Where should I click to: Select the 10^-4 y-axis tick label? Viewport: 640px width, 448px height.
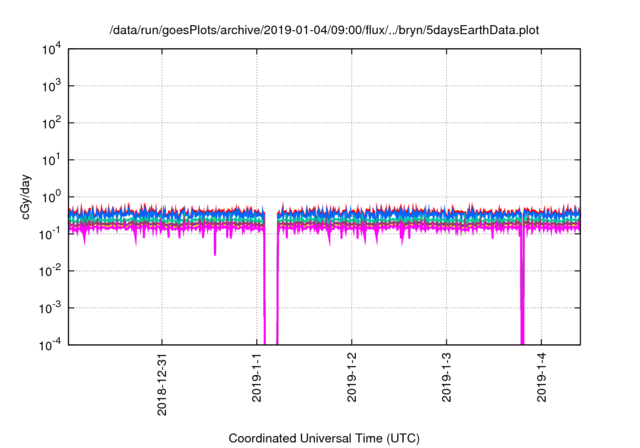pos(50,346)
